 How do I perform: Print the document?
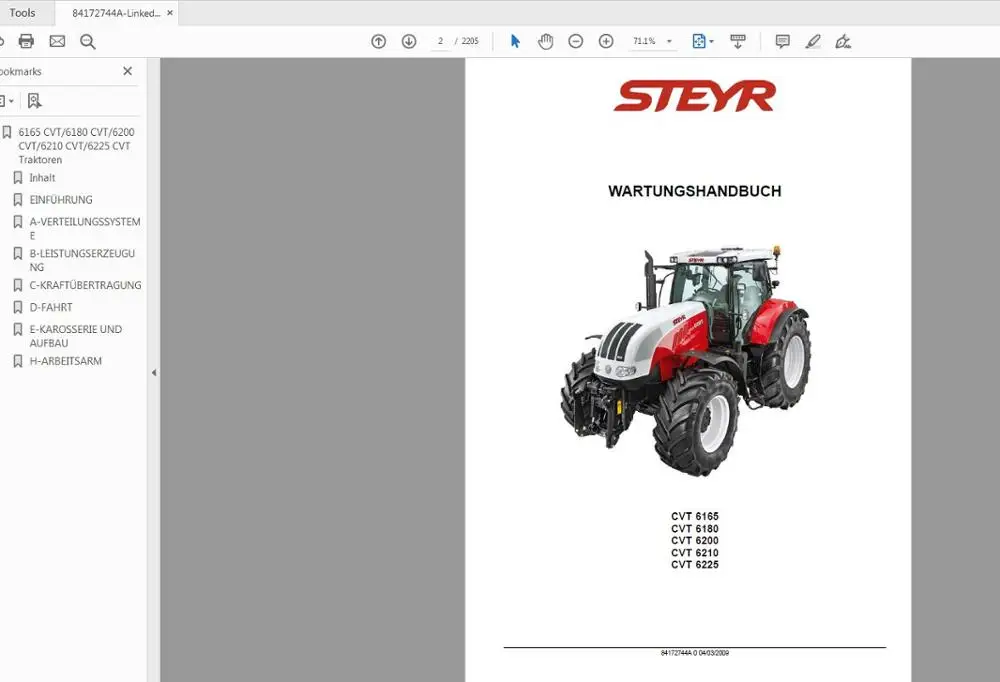[x=27, y=41]
